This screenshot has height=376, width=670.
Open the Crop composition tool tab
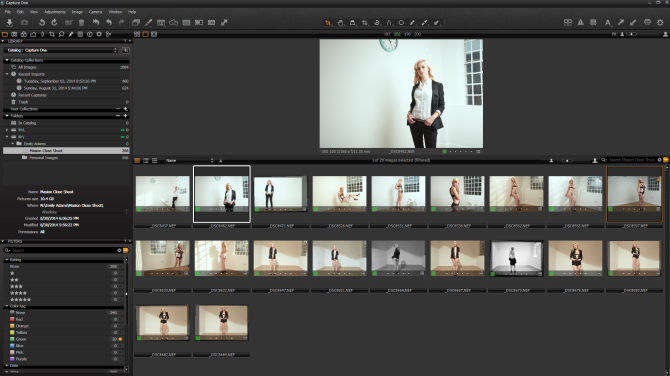[x=52, y=34]
